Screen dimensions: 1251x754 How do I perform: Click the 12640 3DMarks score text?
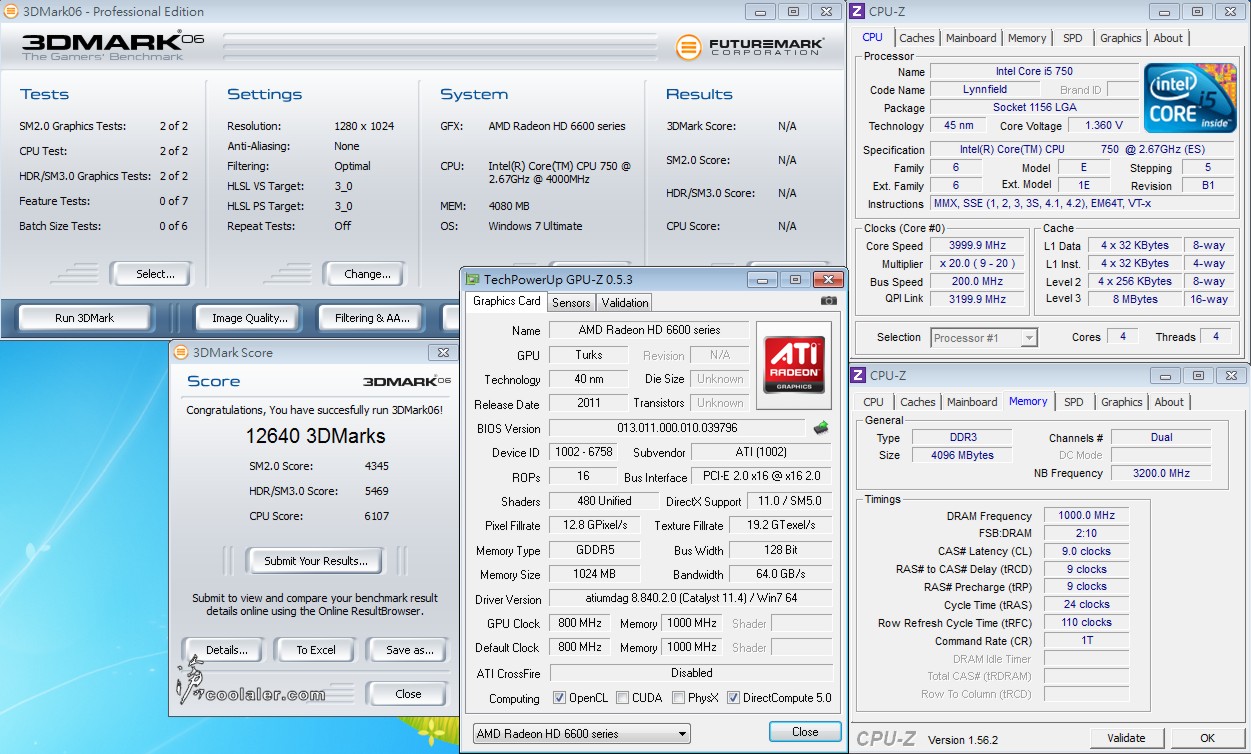[316, 436]
